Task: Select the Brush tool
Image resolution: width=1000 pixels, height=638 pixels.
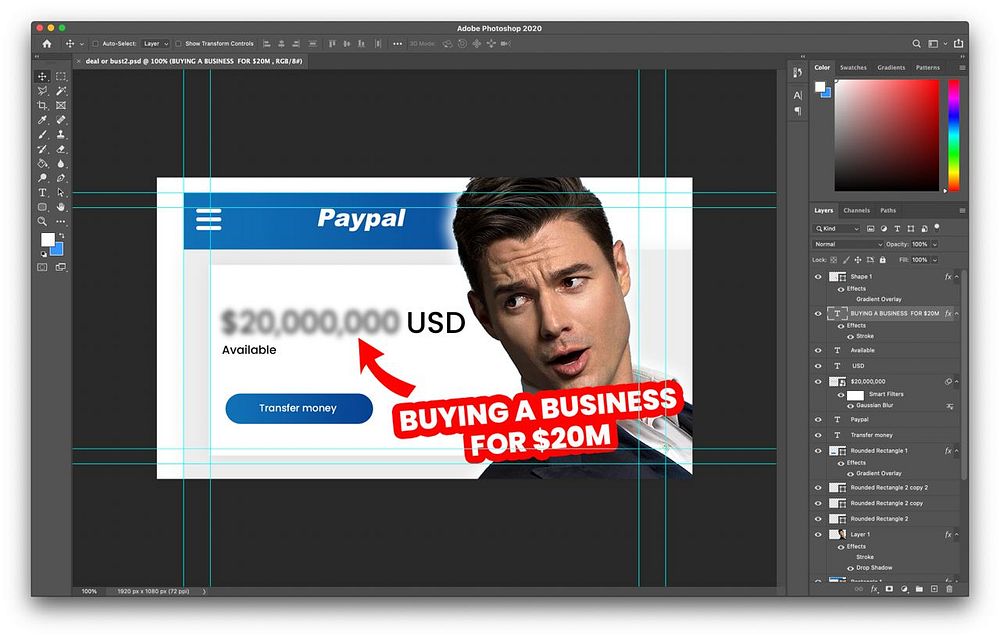Action: click(x=43, y=135)
